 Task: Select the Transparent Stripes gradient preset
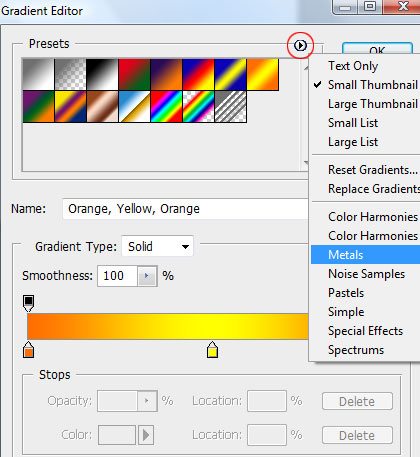point(230,107)
